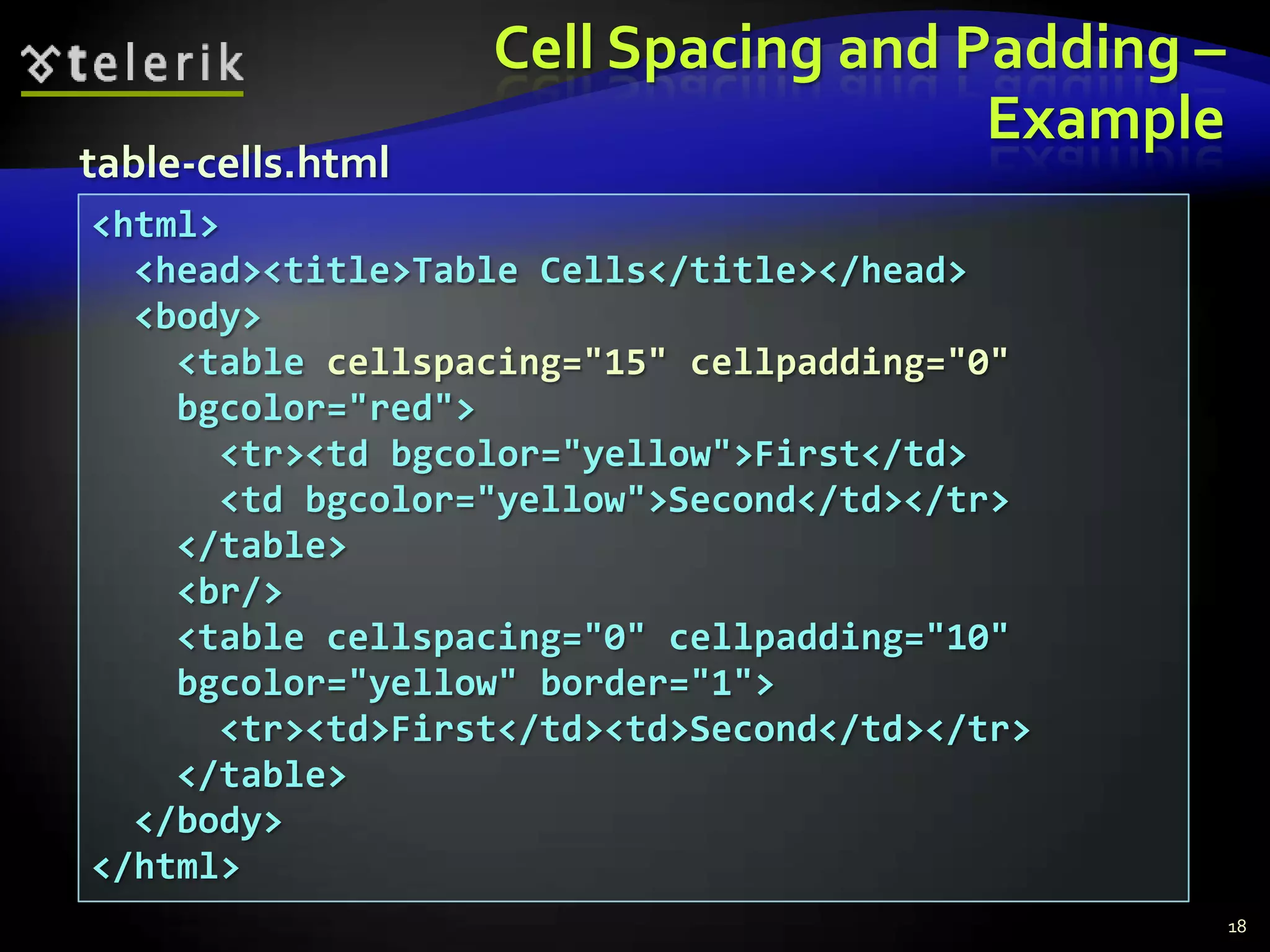Click the cellpadding="10" attribute
1270x952 pixels.
(x=838, y=638)
